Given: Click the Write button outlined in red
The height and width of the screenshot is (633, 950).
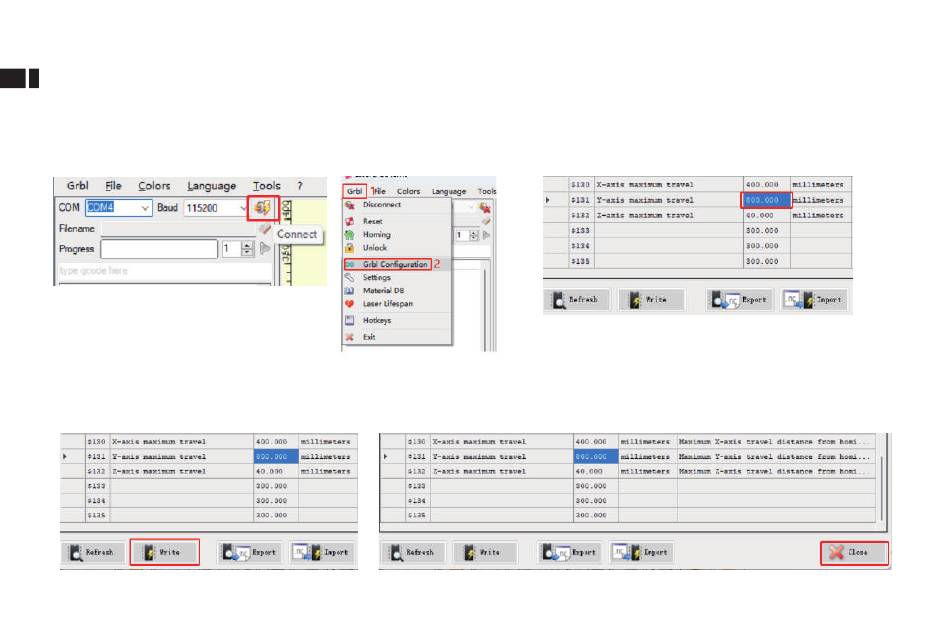Looking at the screenshot, I should [x=164, y=552].
